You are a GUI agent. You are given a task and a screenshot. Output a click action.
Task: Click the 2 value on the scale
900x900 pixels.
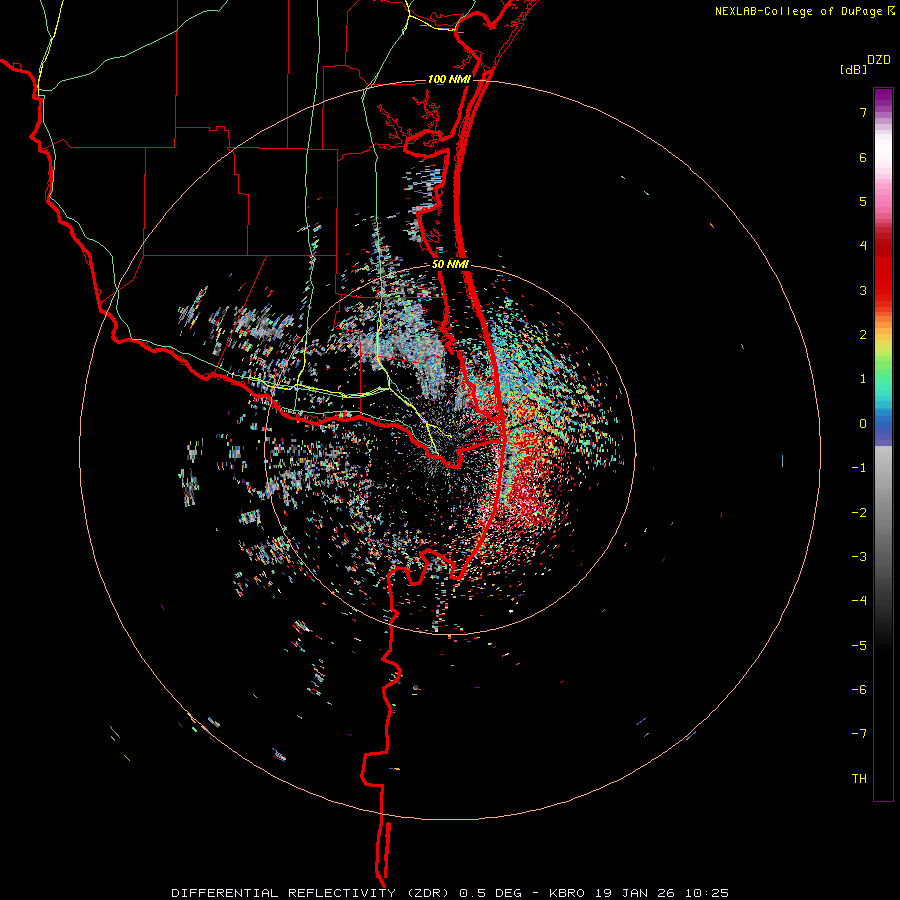click(x=863, y=335)
